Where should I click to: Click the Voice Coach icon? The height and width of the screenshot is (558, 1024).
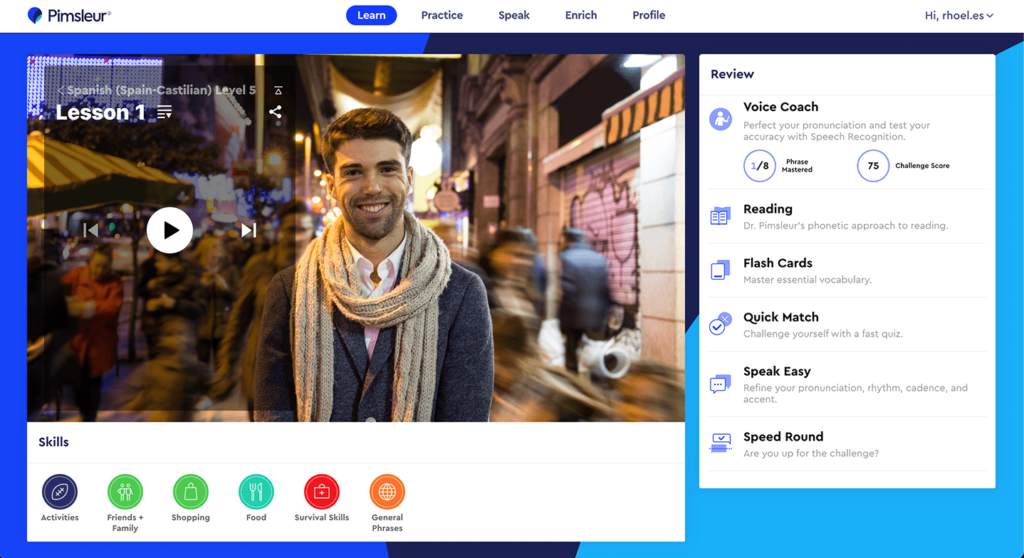(x=720, y=119)
